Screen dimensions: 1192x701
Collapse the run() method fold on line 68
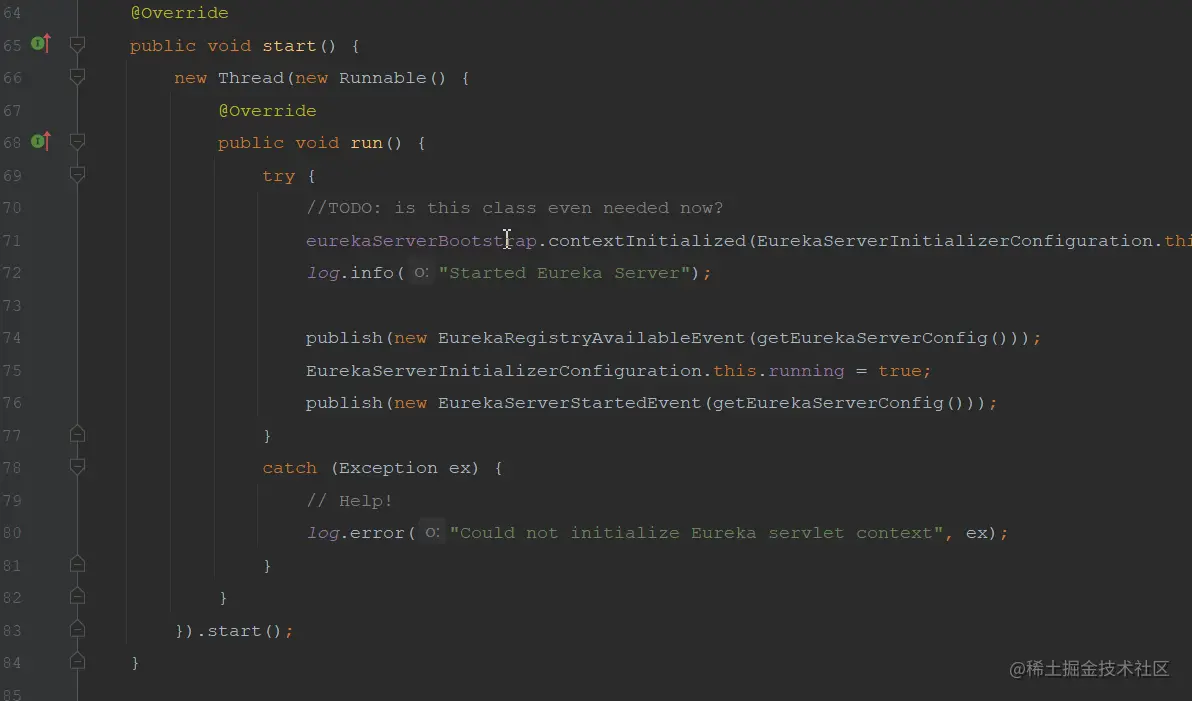click(77, 142)
